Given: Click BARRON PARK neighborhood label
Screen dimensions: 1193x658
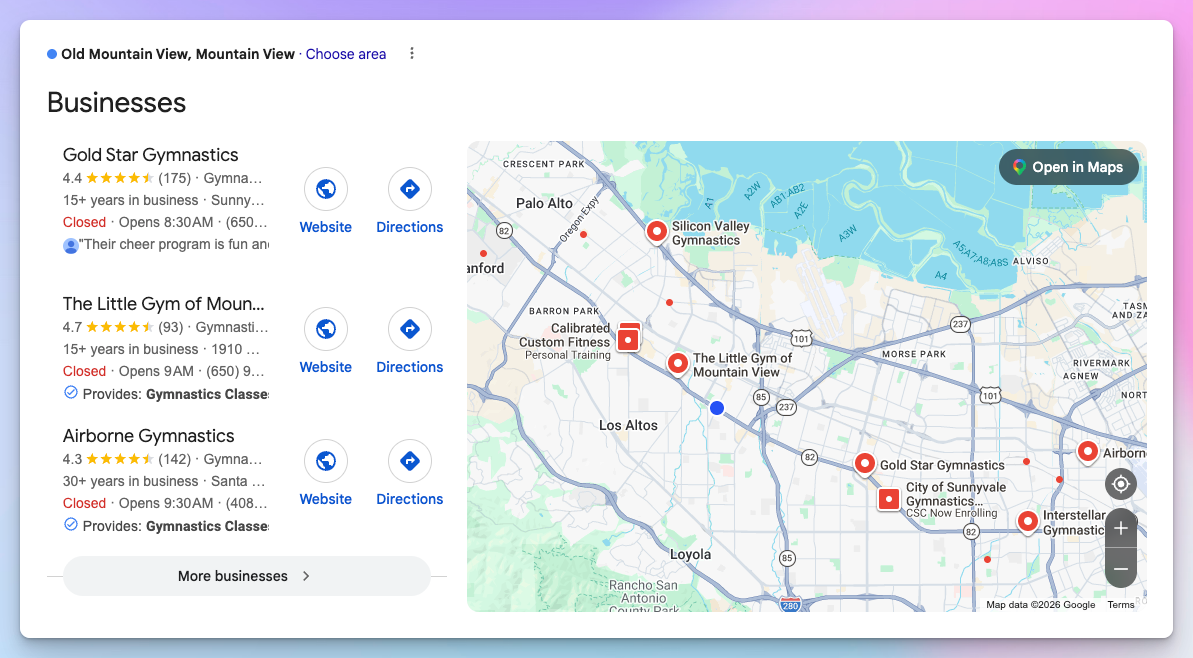Looking at the screenshot, I should click(x=564, y=311).
